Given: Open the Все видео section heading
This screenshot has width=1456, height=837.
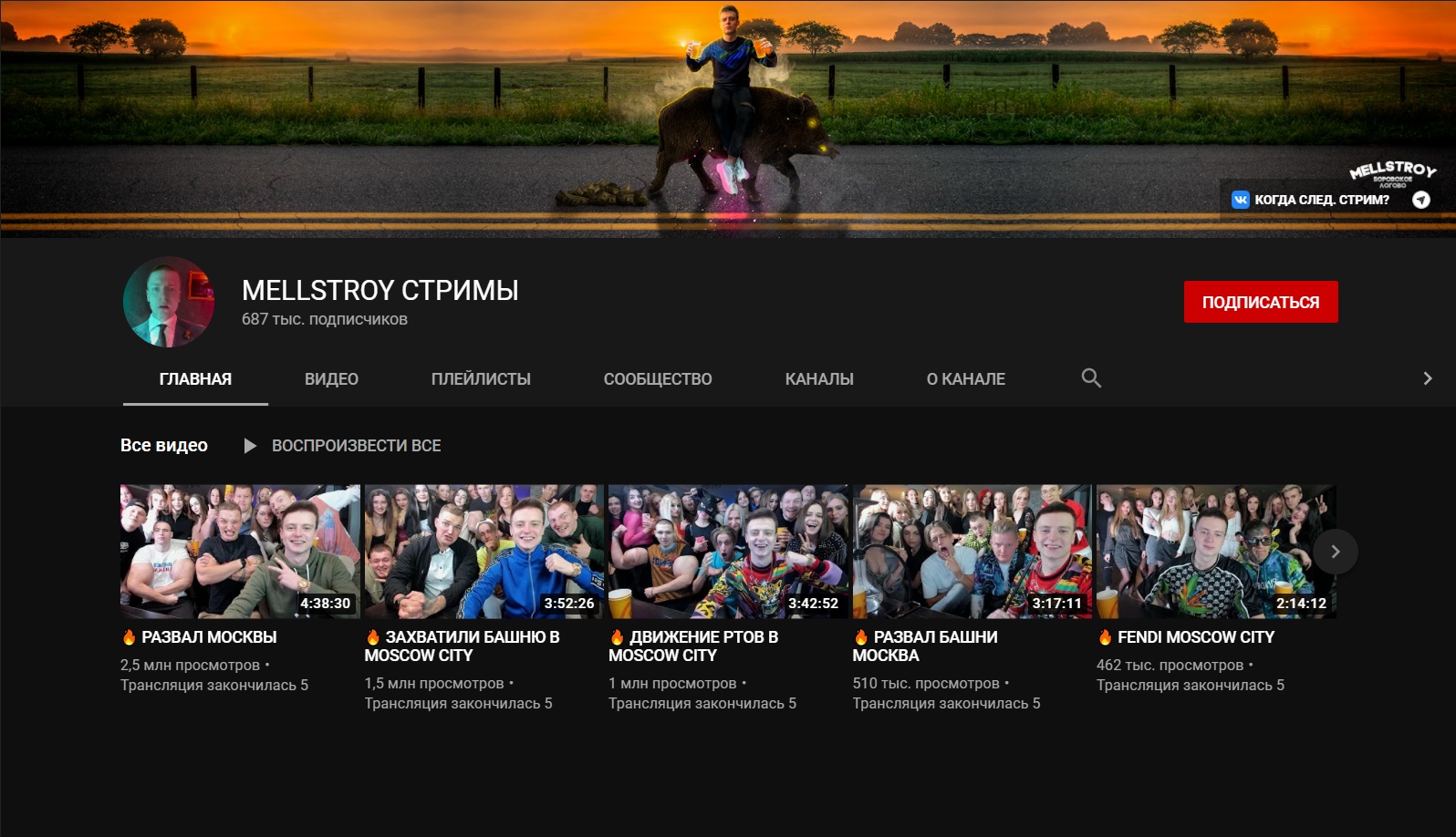Looking at the screenshot, I should point(164,446).
